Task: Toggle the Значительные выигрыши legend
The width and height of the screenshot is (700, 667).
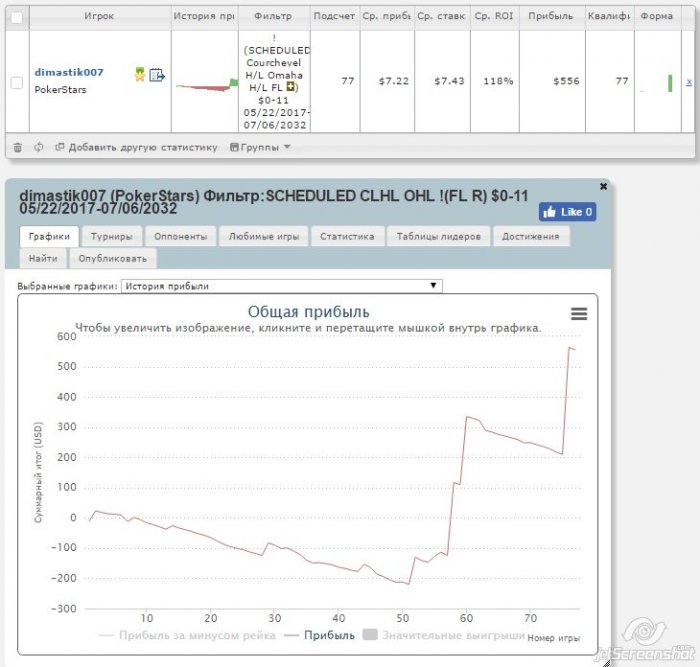Action: click(444, 635)
